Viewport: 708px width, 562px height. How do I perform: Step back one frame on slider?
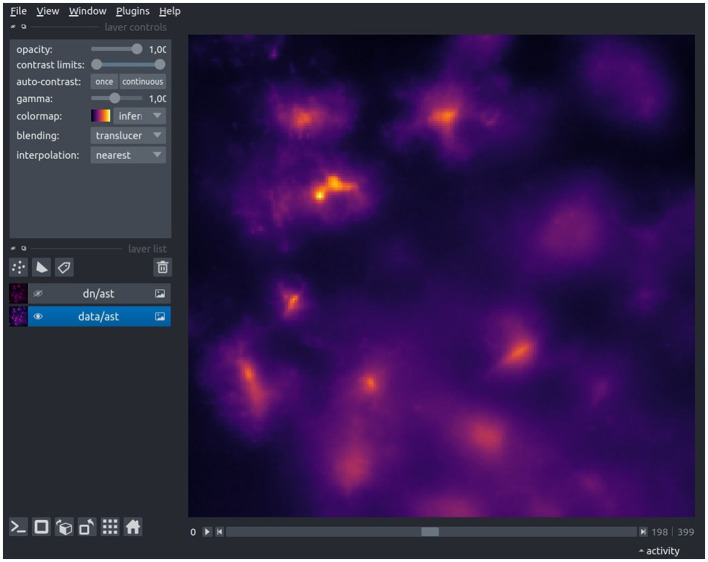click(219, 532)
